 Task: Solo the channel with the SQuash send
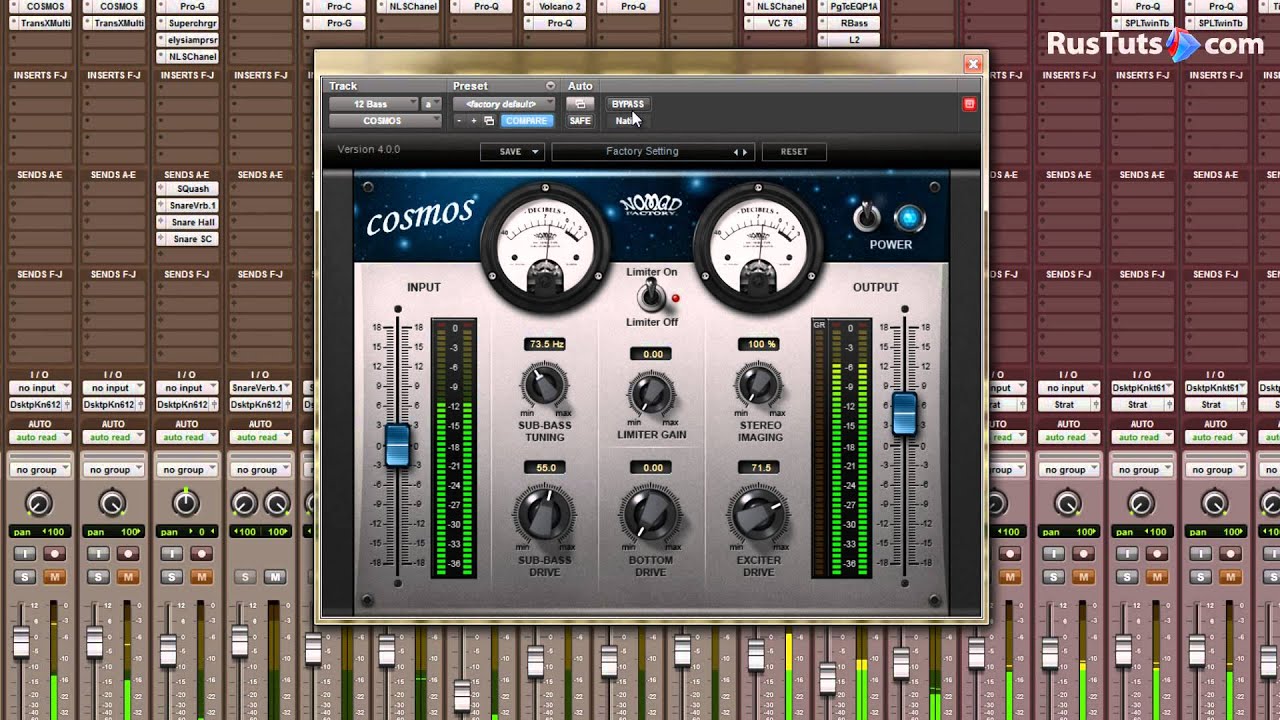click(171, 577)
